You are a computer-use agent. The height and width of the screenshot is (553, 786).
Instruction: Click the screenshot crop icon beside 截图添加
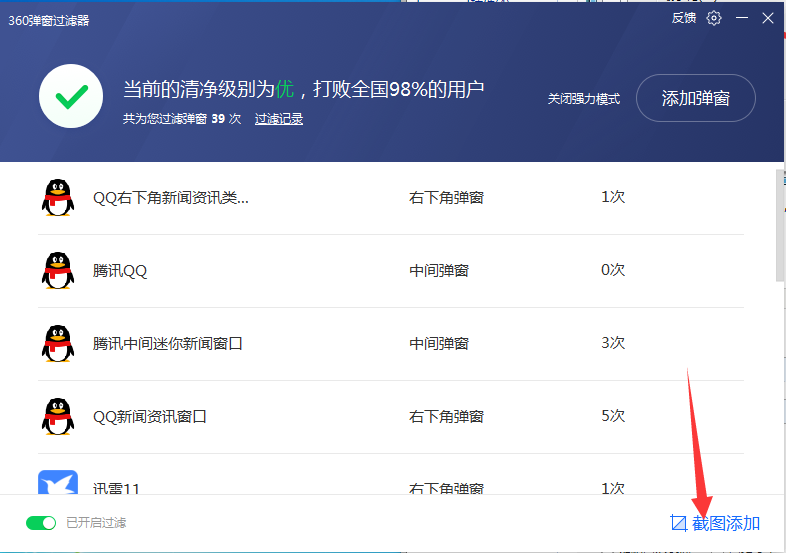(x=678, y=523)
